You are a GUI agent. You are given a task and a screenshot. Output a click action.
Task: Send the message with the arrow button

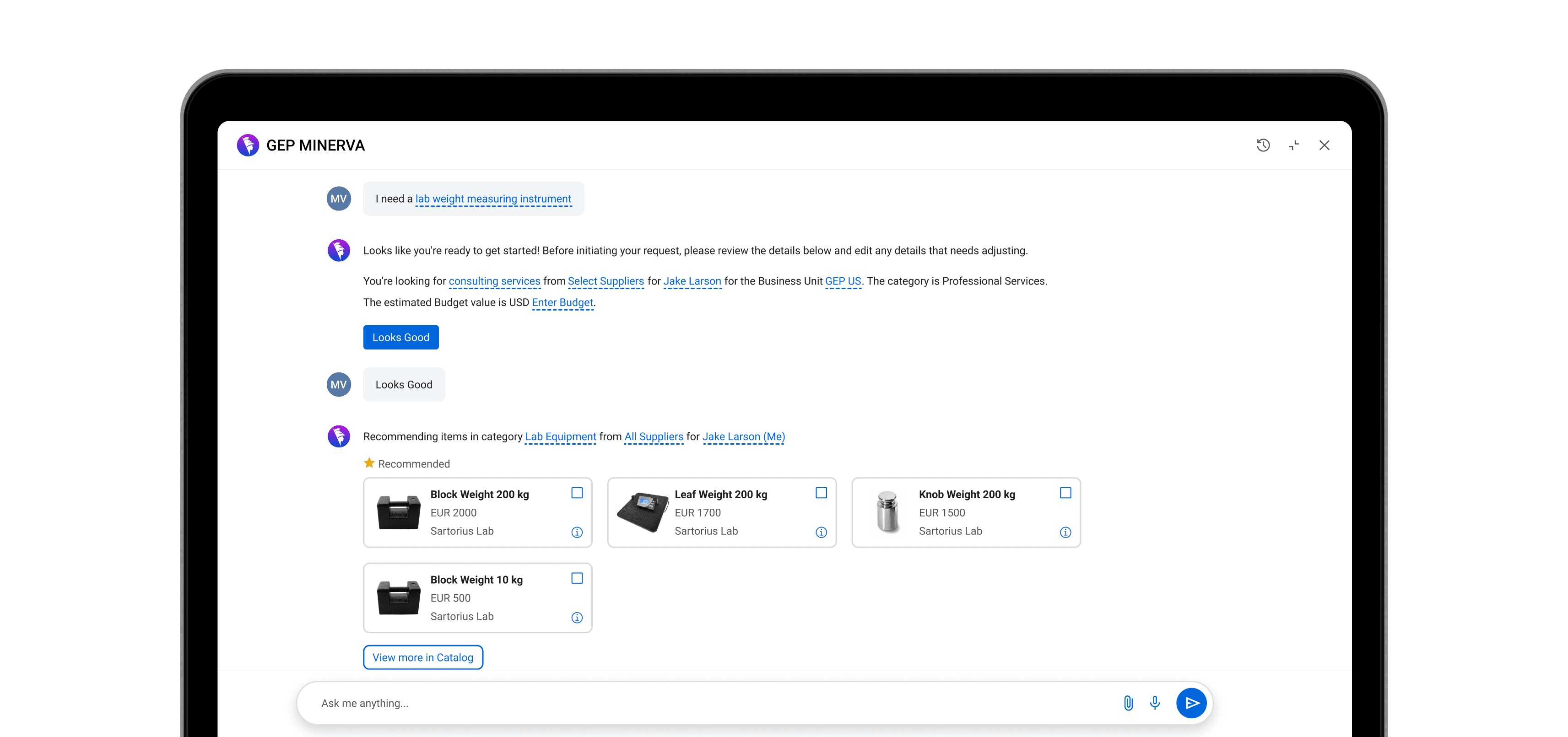click(1192, 703)
